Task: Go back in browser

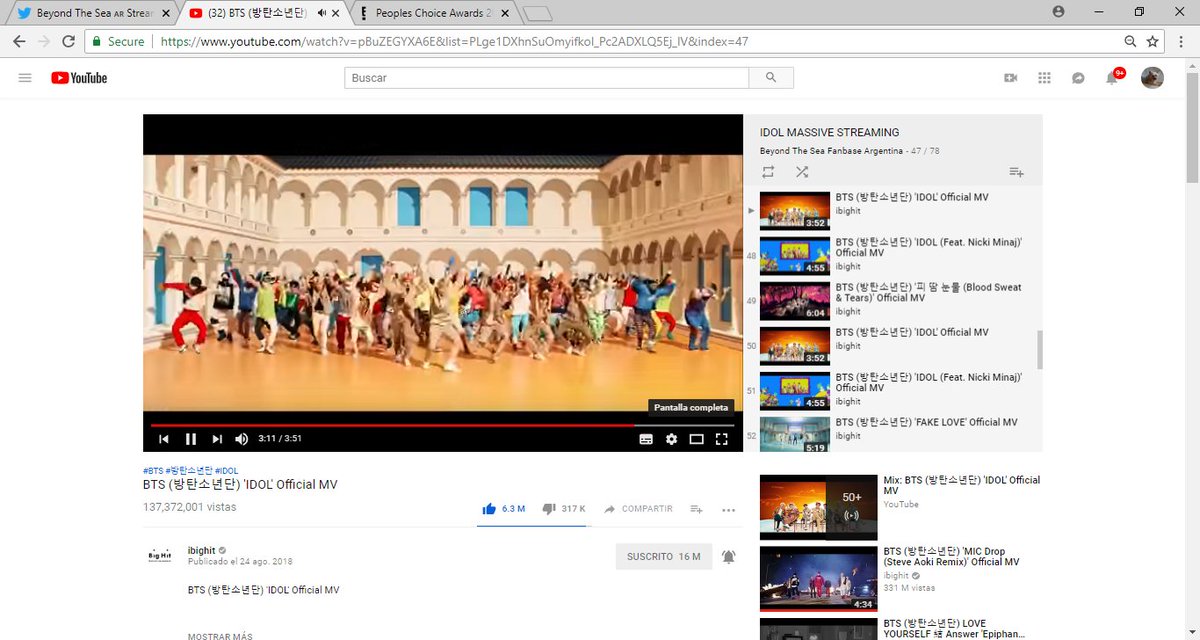Action: tap(18, 42)
